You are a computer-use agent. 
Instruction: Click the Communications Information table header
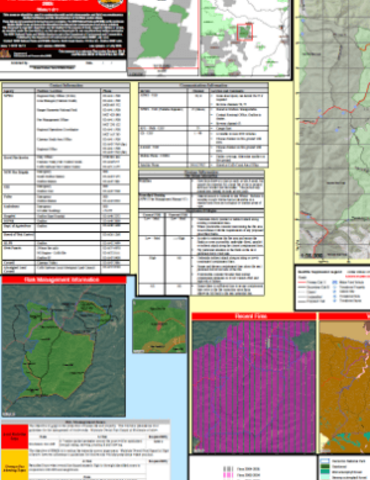point(203,85)
